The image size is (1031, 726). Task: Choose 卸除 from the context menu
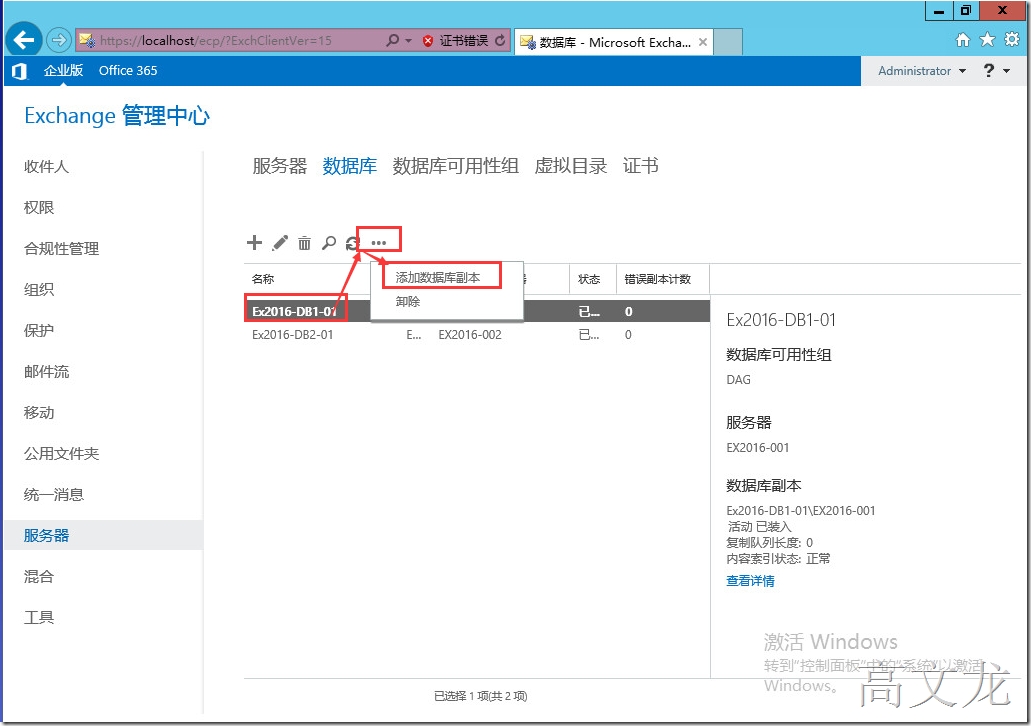tap(408, 301)
